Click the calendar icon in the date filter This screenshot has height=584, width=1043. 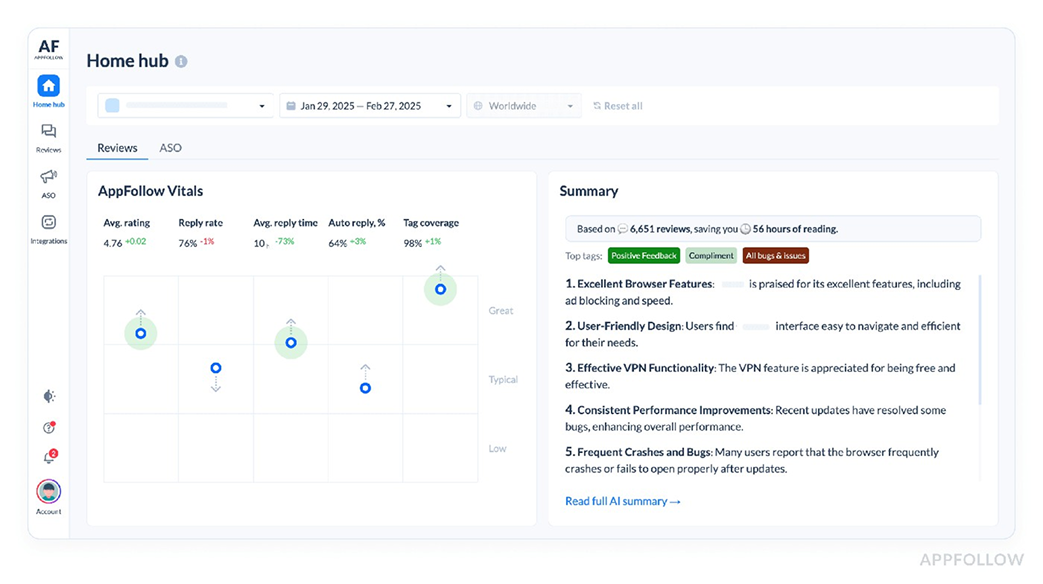[289, 105]
